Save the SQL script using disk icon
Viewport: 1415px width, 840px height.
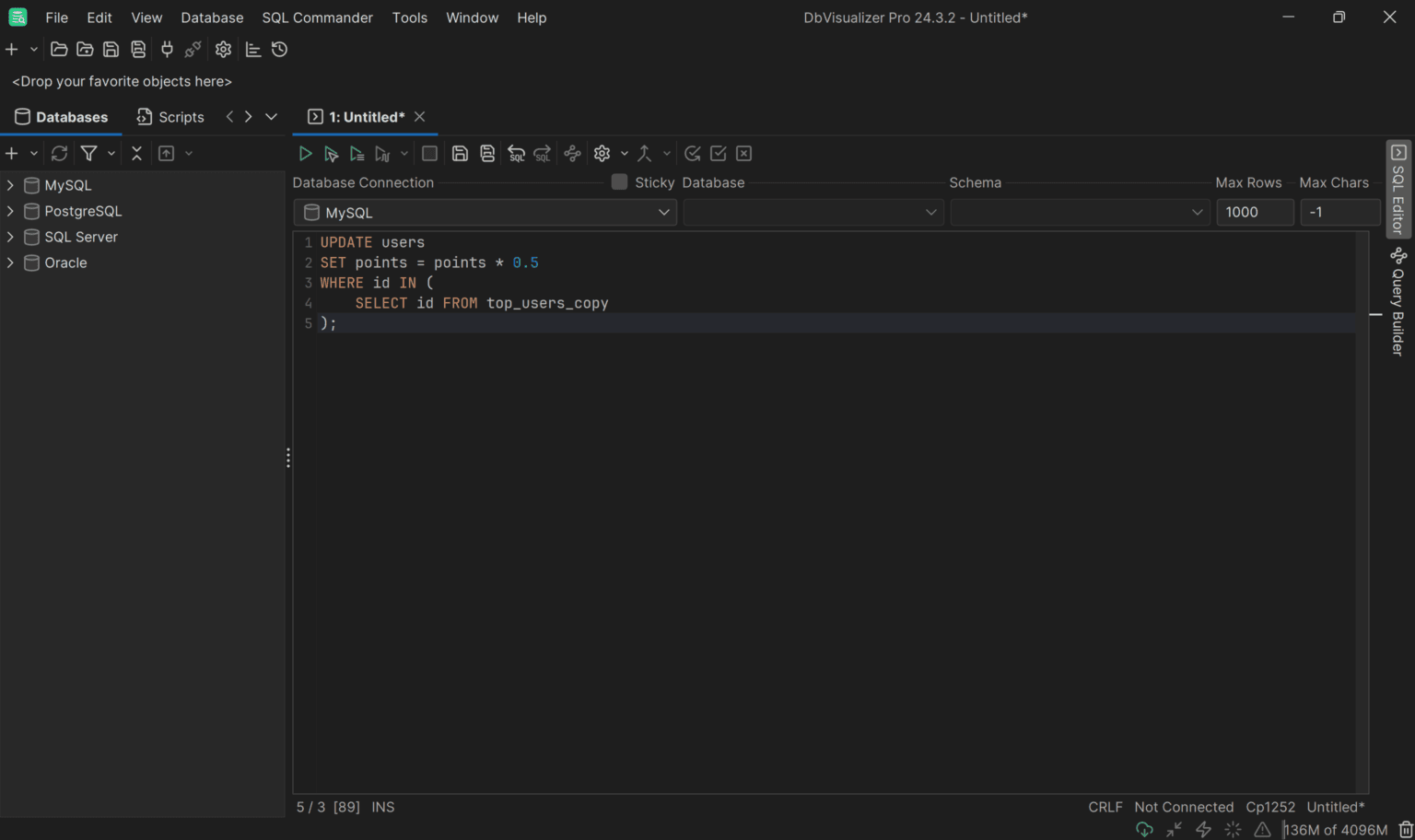coord(460,153)
